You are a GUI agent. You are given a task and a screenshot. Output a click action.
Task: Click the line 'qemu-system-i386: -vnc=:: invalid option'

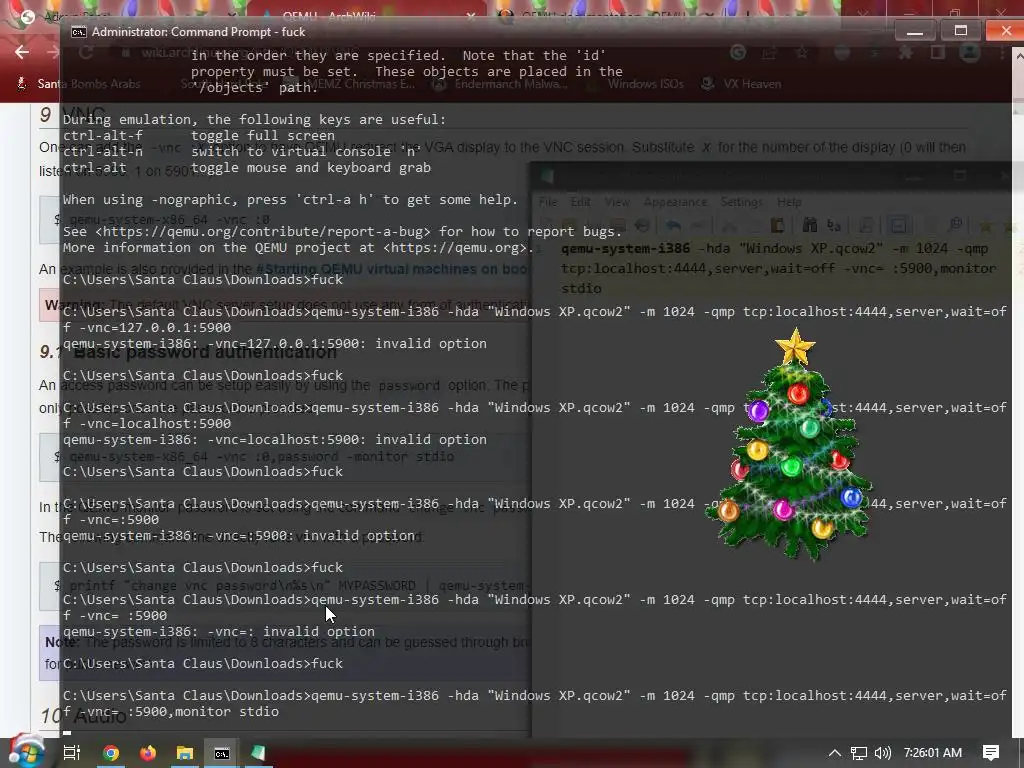pyautogui.click(x=219, y=632)
